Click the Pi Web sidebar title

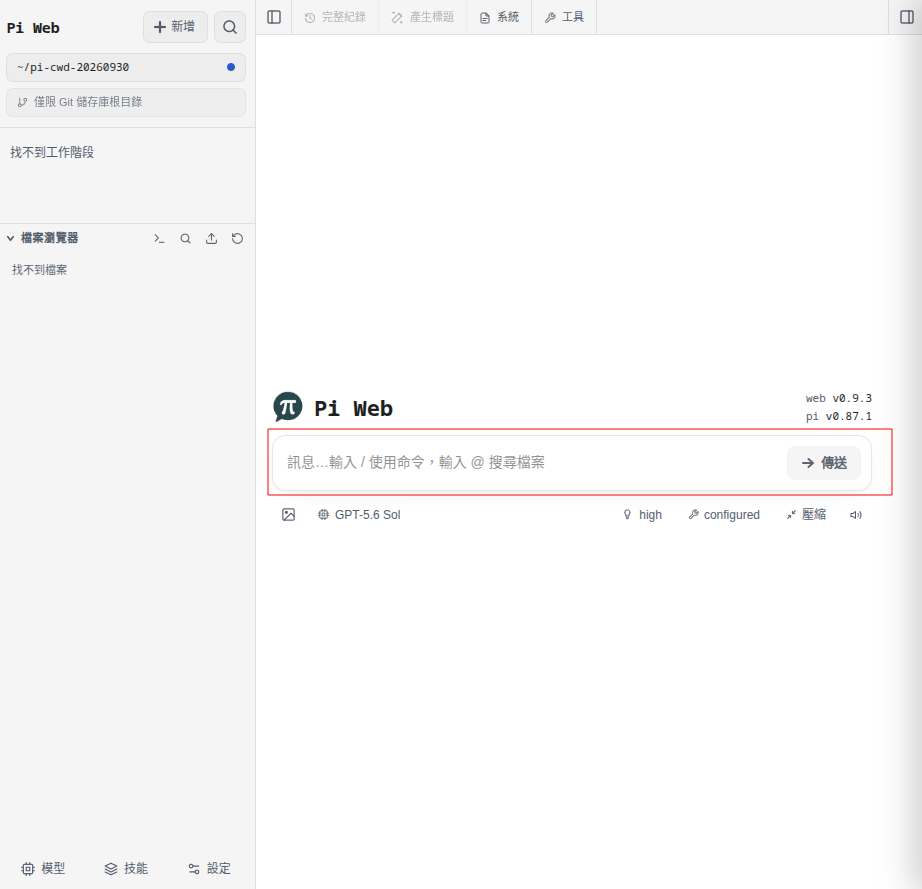tap(33, 28)
